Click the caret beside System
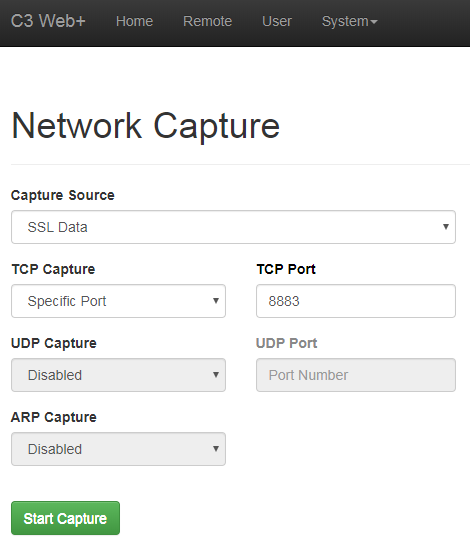The height and width of the screenshot is (545, 470). coord(374,22)
